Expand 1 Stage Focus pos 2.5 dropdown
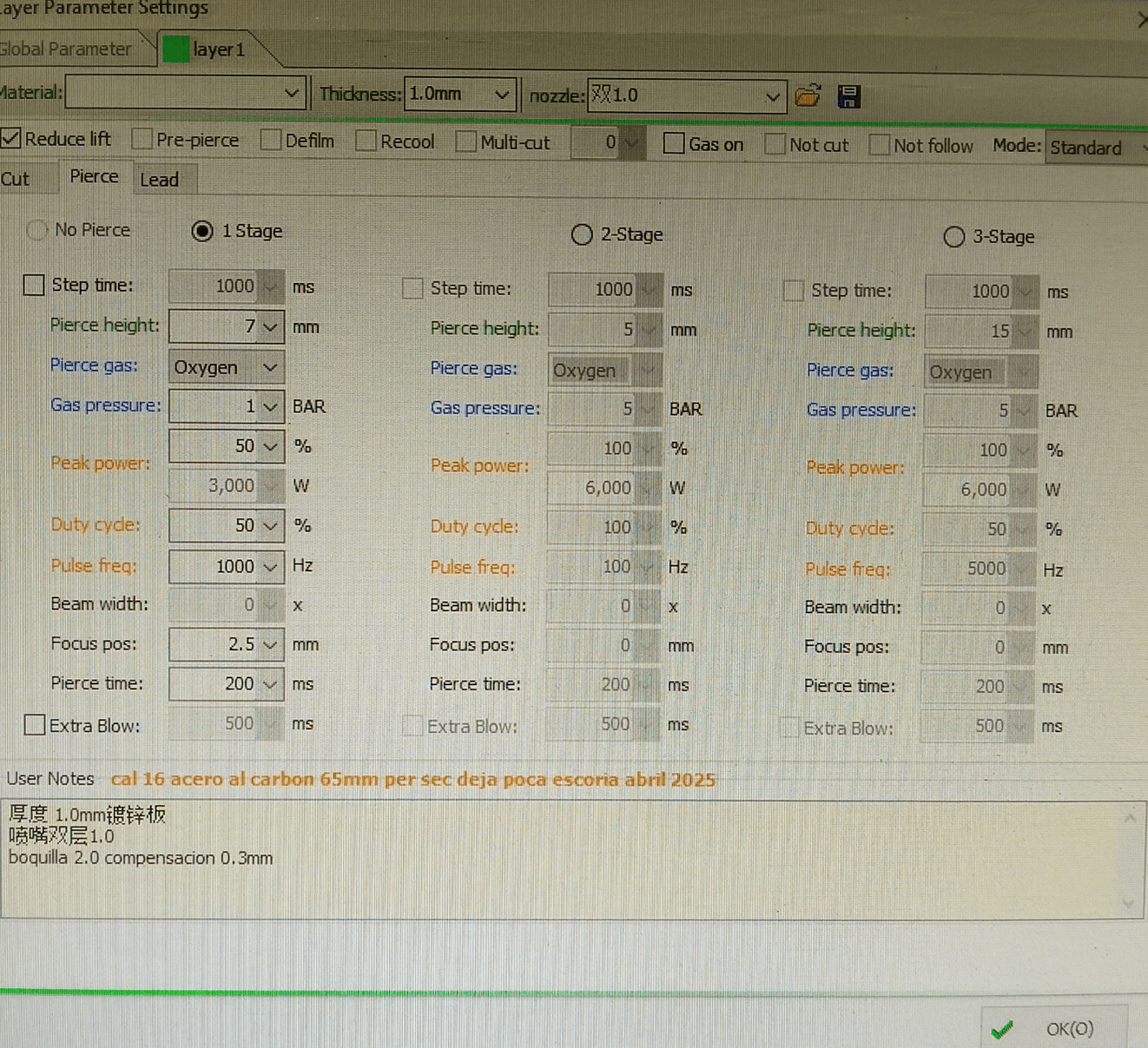 coord(270,645)
